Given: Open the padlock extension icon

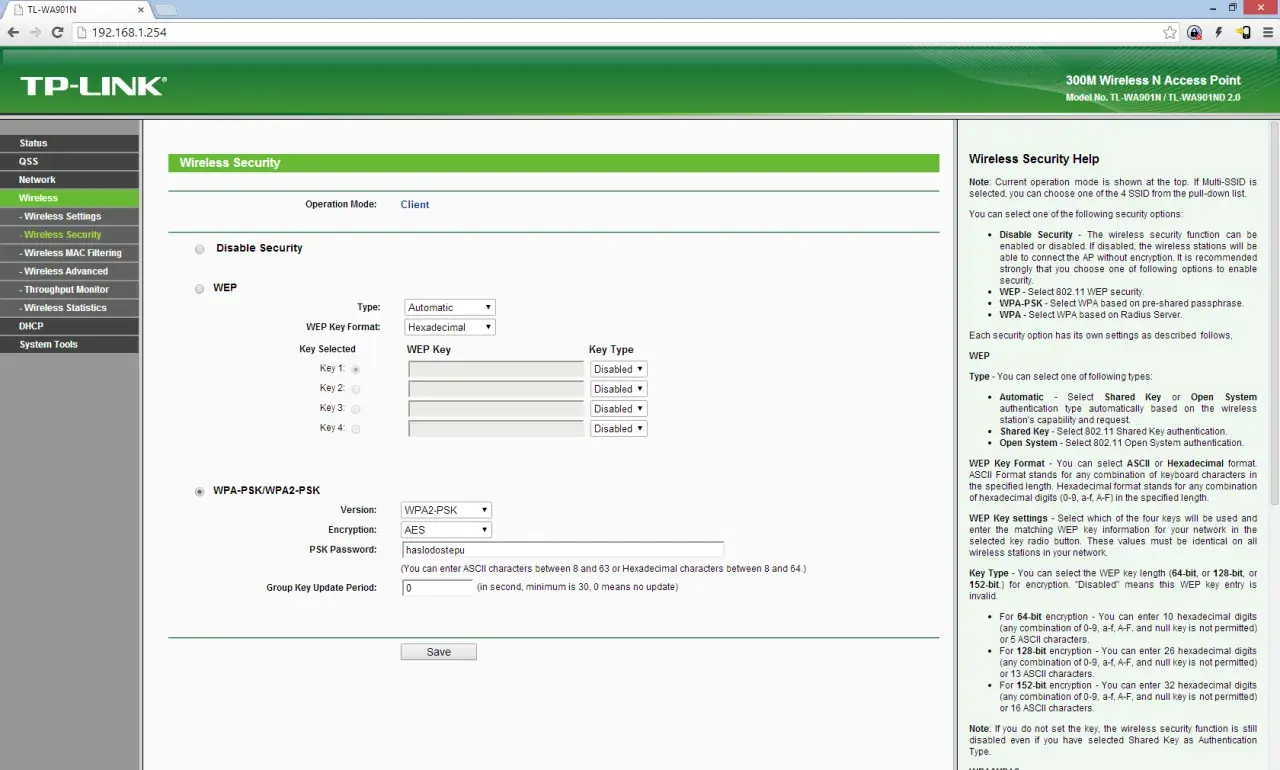Looking at the screenshot, I should point(1195,32).
